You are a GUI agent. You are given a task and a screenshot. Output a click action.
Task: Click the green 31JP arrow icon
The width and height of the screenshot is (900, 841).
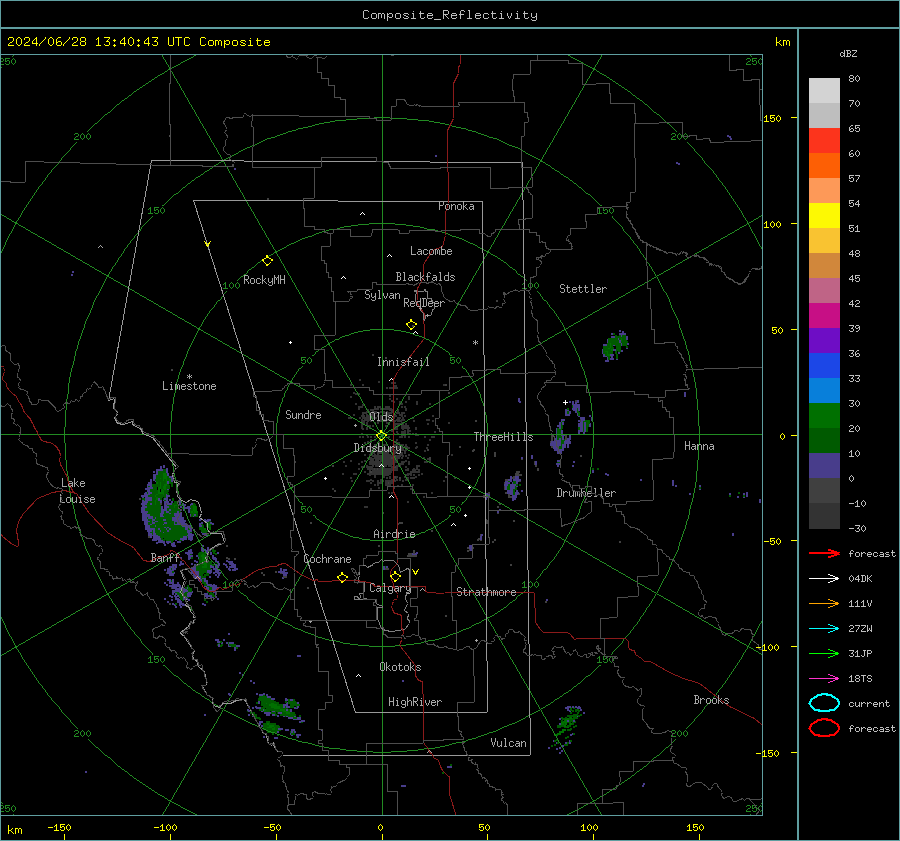[824, 653]
